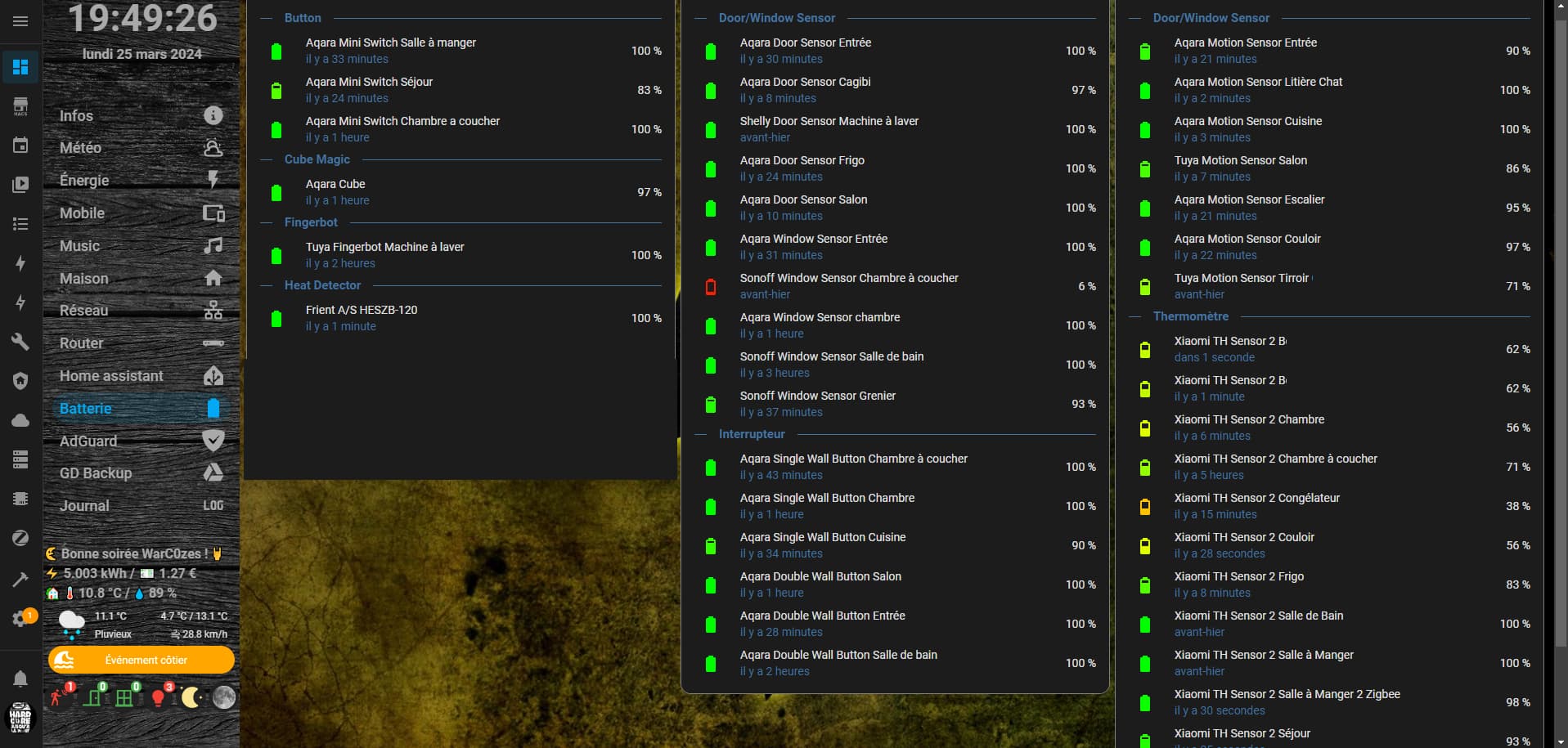Open Aqara Motion Sensor Litière Chat row
The width and height of the screenshot is (1568, 748).
[x=1330, y=90]
